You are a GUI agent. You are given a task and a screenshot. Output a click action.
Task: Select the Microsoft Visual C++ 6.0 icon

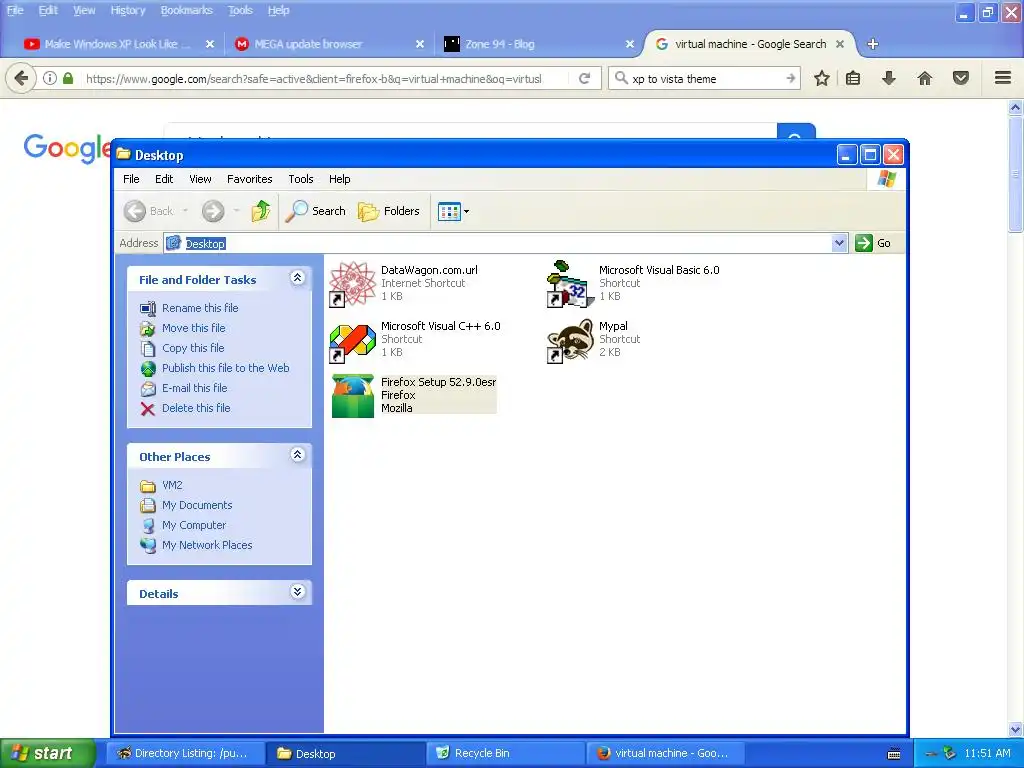pyautogui.click(x=352, y=341)
